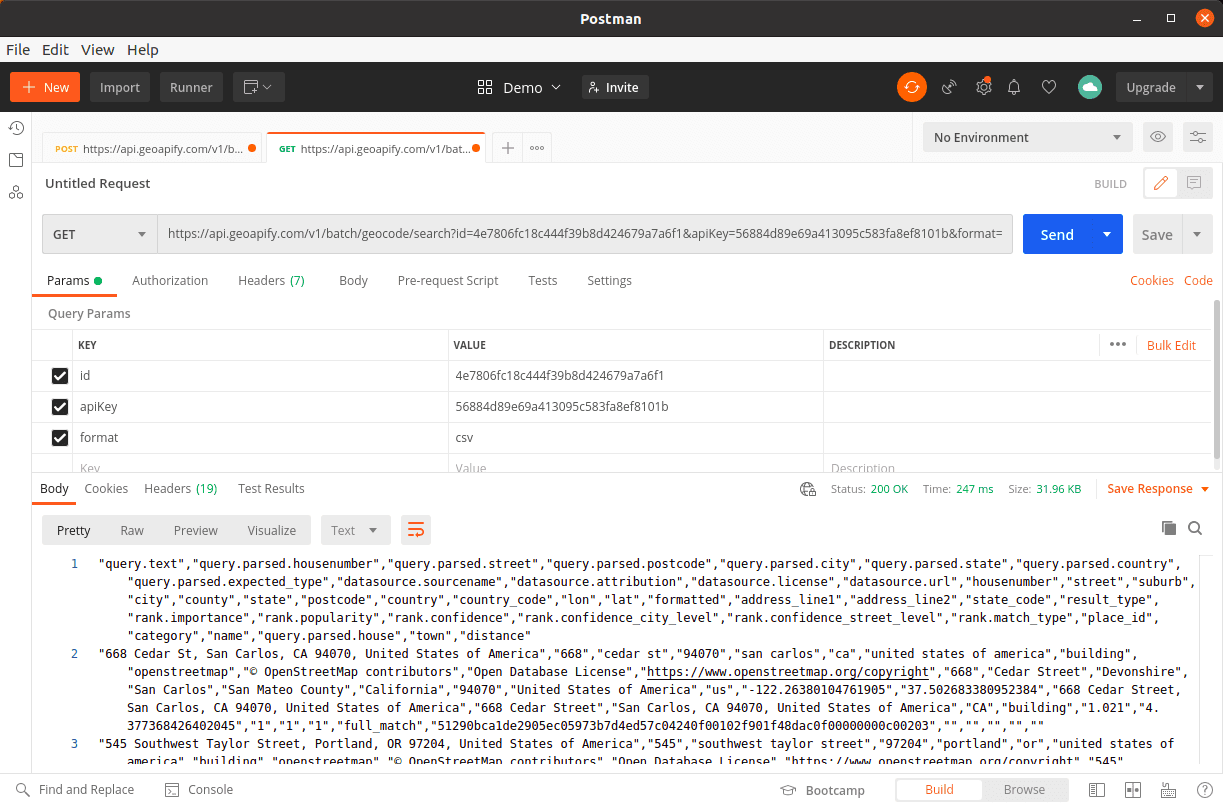
Task: Open the Text format dropdown
Action: [355, 530]
